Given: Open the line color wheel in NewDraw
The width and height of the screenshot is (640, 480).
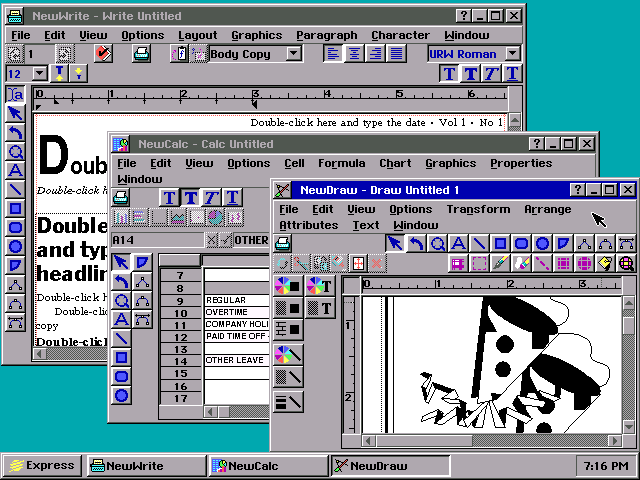Looking at the screenshot, I should pos(288,354).
